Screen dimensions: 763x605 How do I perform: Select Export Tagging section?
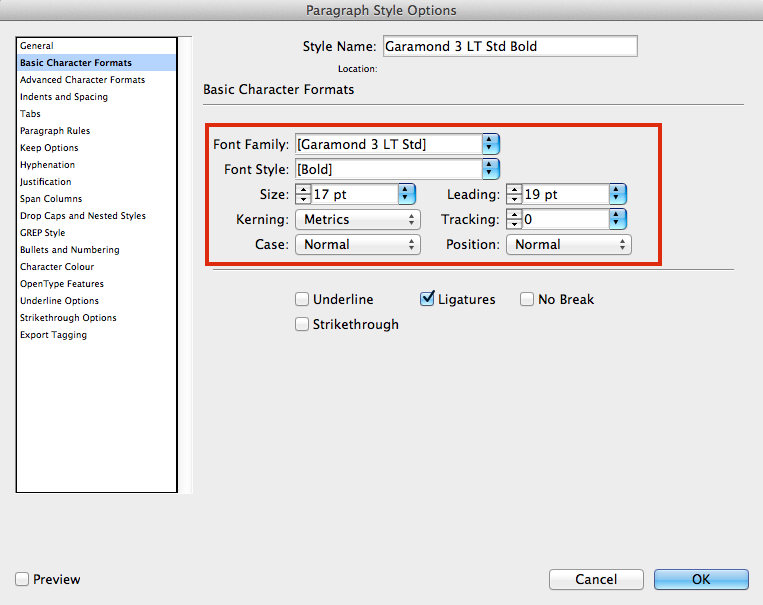tap(96, 335)
